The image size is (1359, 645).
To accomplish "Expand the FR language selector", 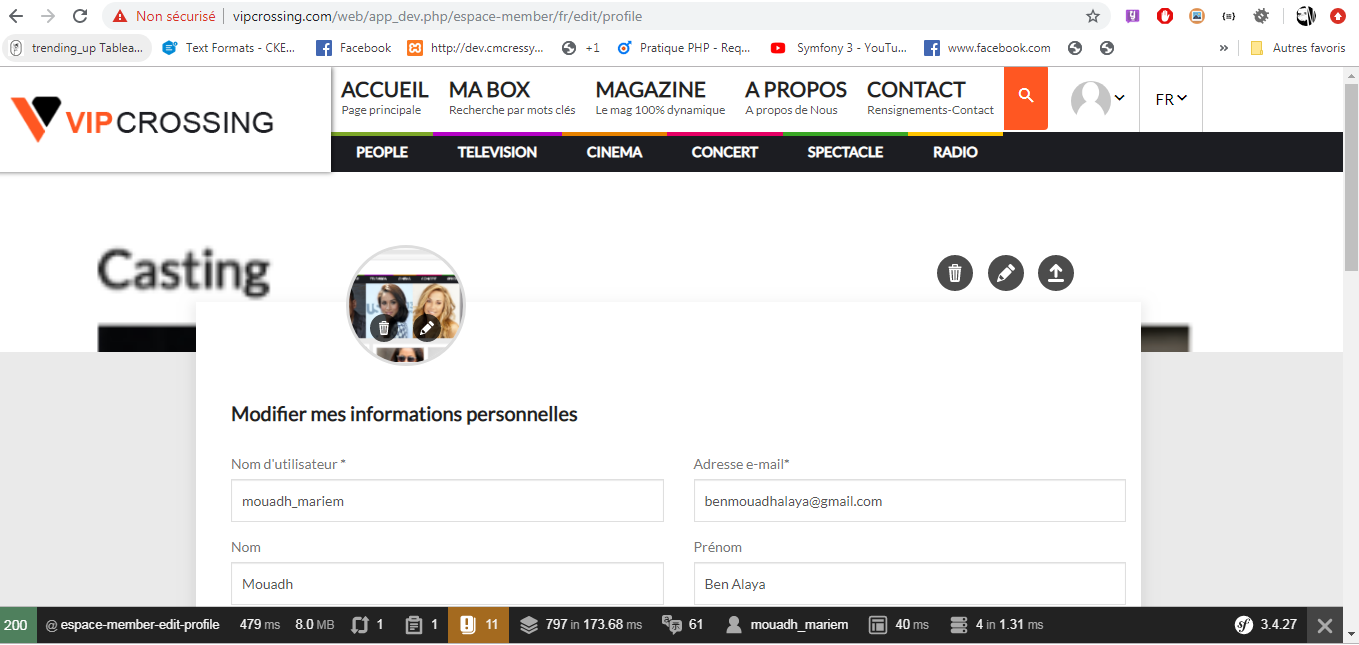I will tap(1170, 99).
